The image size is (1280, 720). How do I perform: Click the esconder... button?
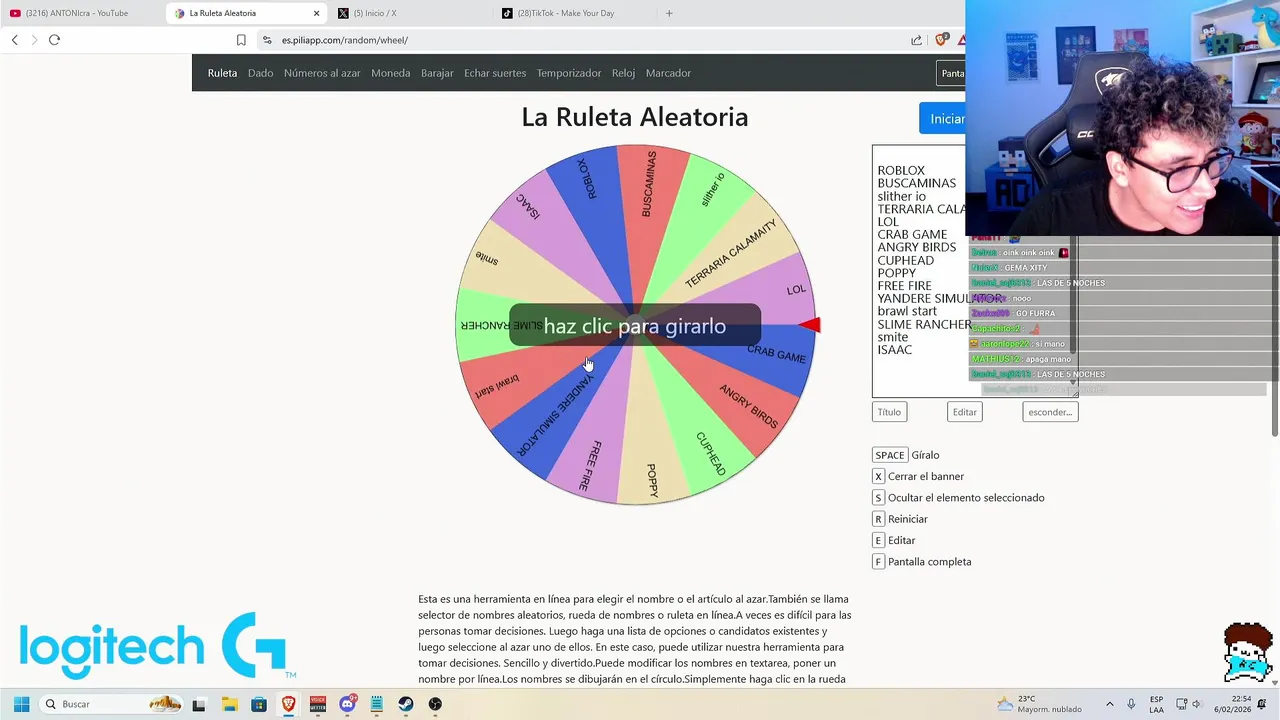1050,412
